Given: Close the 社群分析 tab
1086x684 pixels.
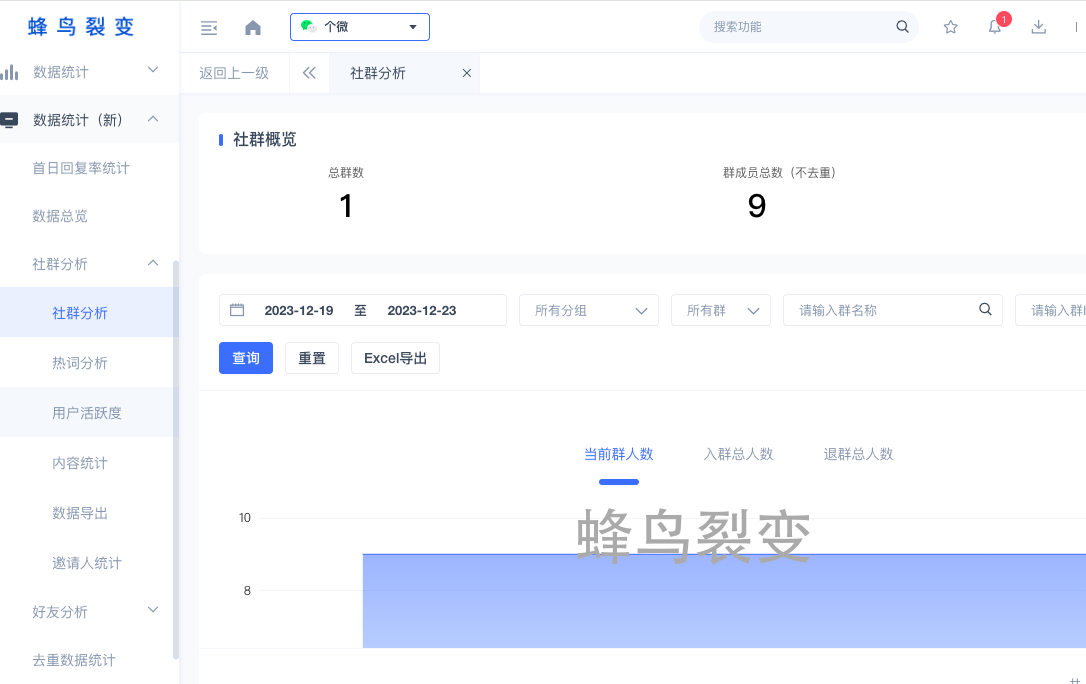Looking at the screenshot, I should click(466, 73).
